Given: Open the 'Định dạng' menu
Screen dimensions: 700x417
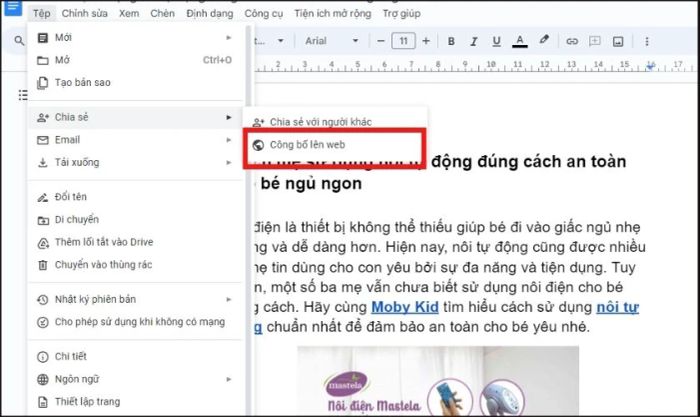Looking at the screenshot, I should 209,13.
